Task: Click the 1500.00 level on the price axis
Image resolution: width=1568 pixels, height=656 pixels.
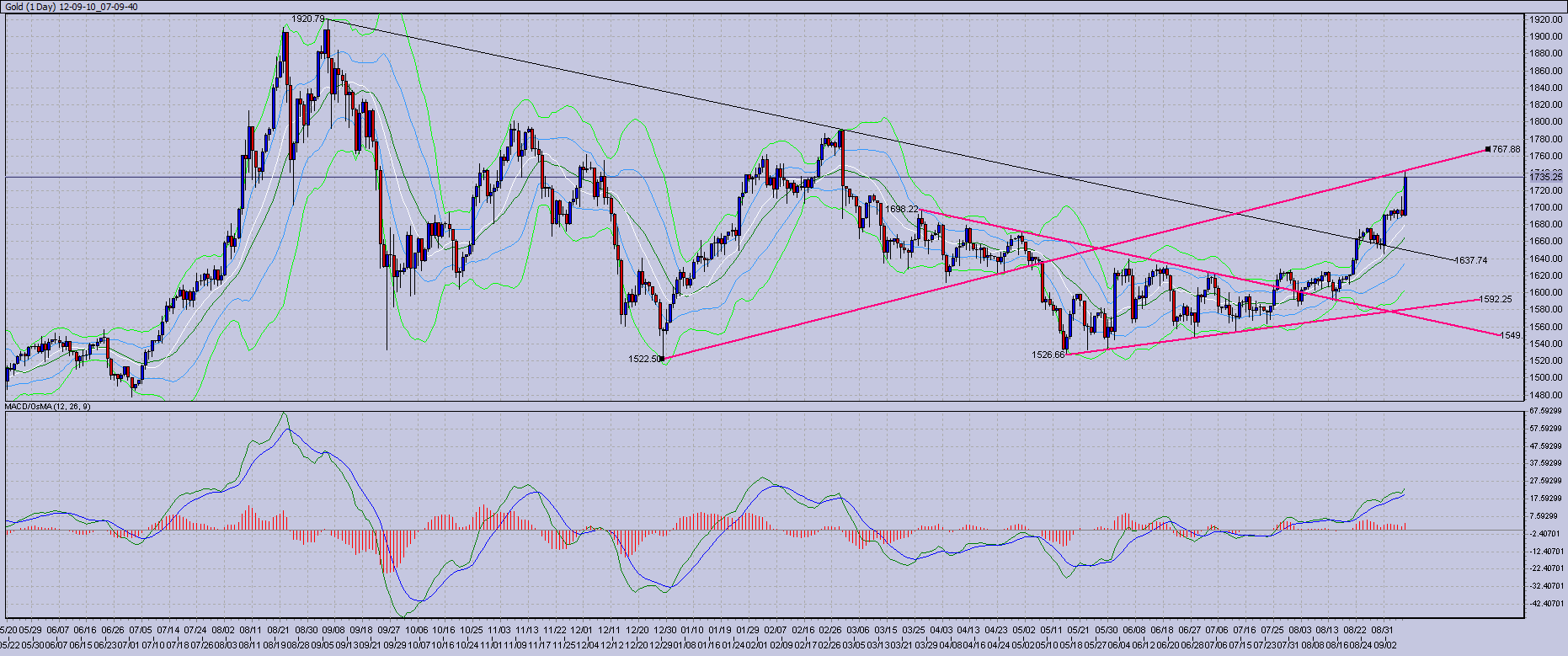Action: coord(1546,378)
